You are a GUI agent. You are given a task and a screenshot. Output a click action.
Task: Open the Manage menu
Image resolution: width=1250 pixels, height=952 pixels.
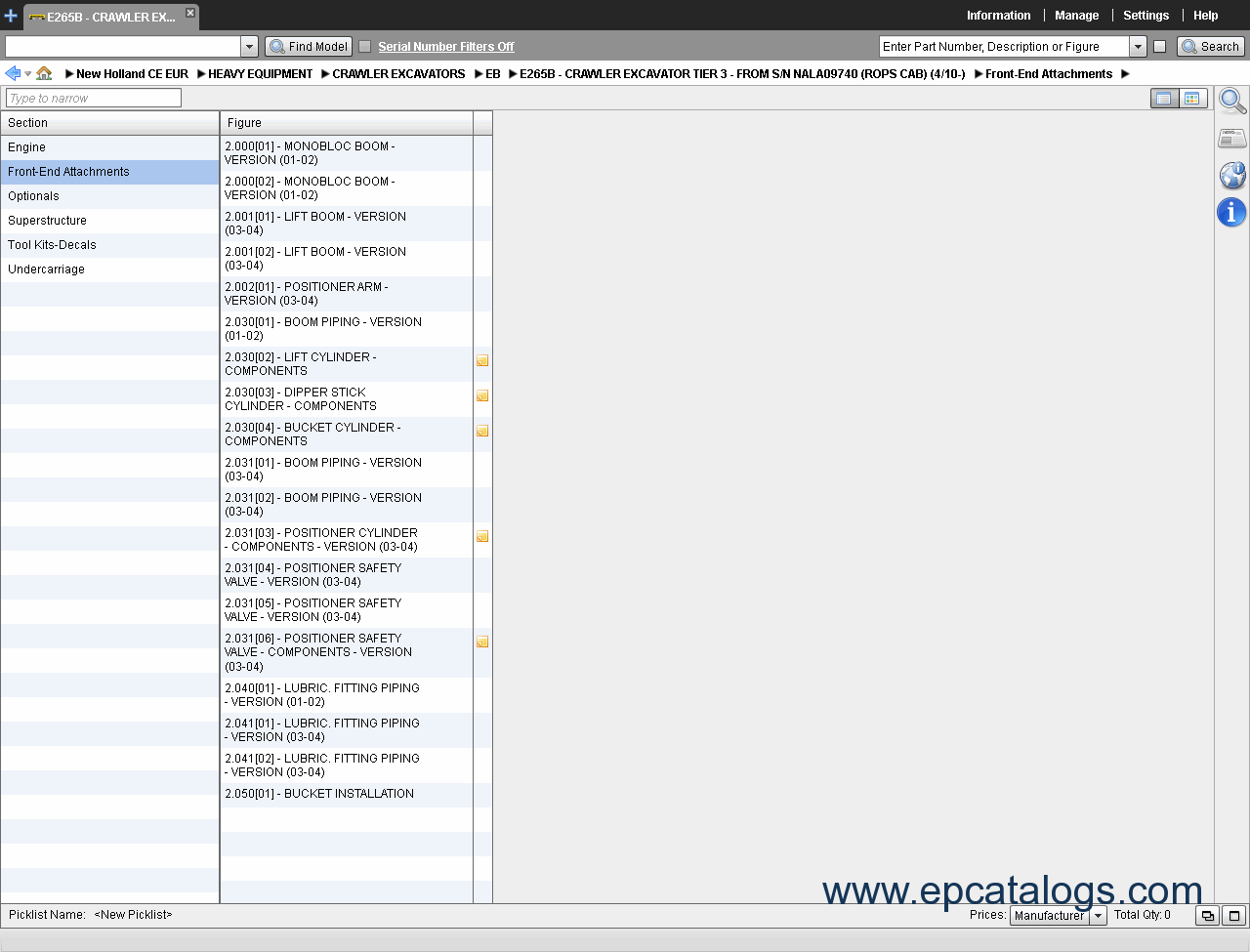point(1076,16)
